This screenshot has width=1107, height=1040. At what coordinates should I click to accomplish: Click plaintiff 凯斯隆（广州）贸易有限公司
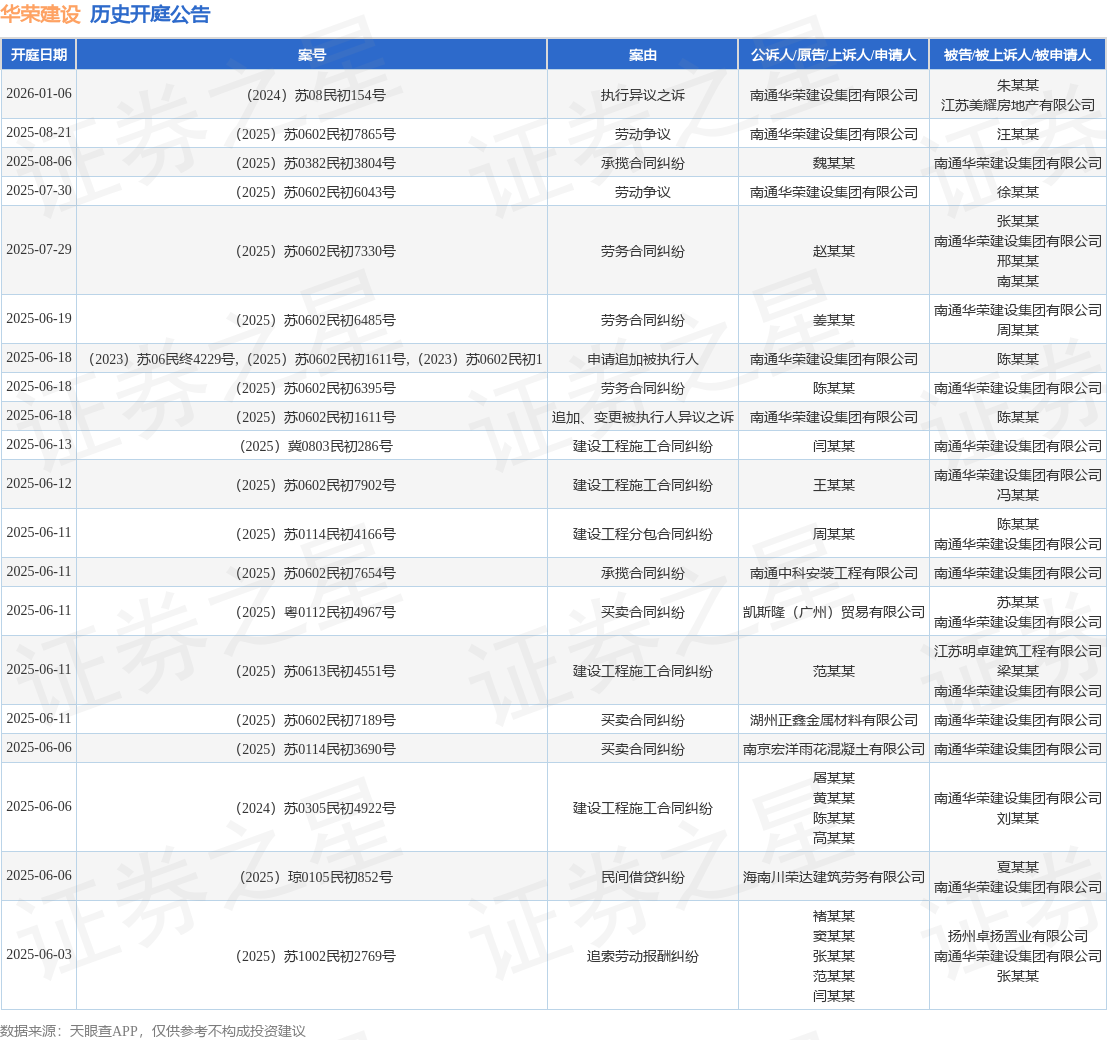(833, 612)
